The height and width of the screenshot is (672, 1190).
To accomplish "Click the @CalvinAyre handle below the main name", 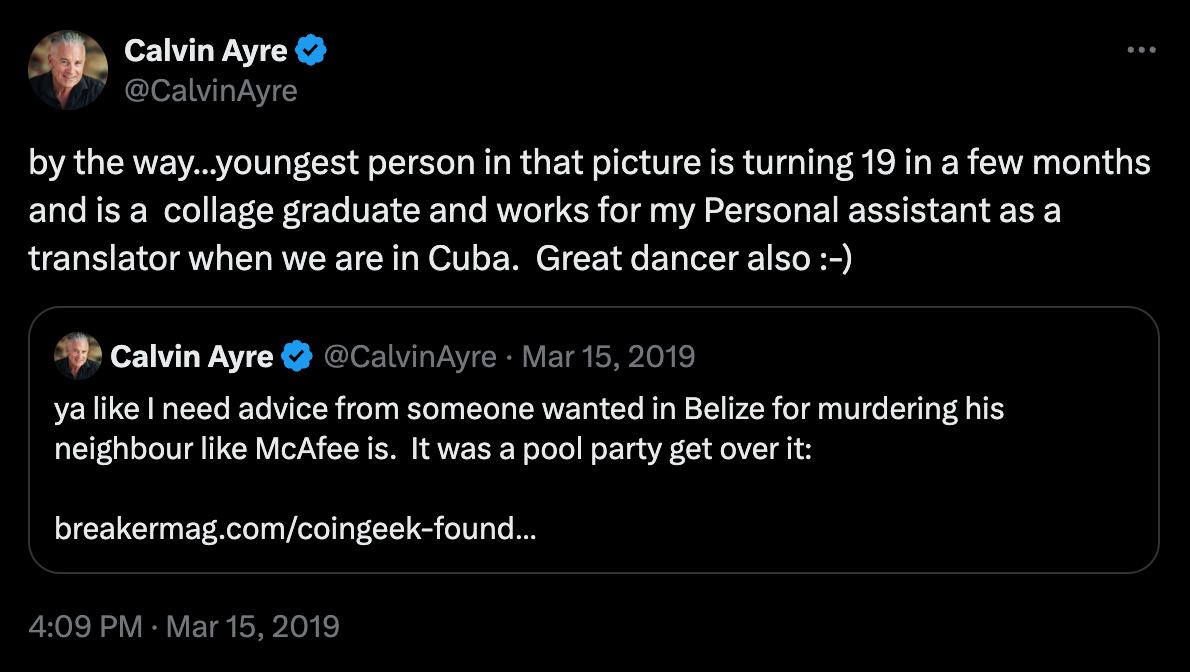I will click(210, 91).
